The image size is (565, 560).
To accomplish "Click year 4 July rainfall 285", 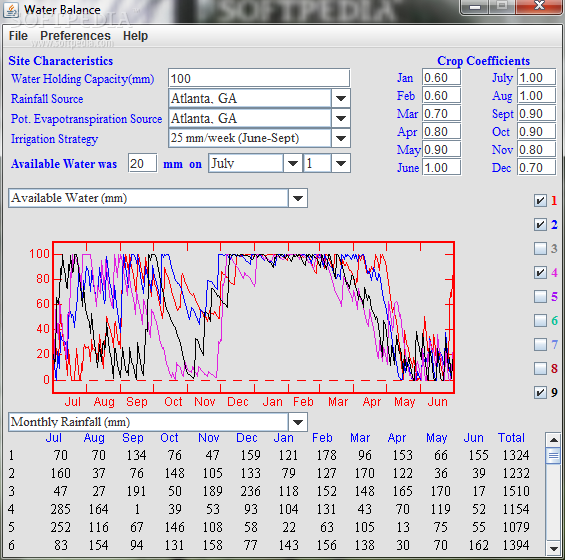I will click(60, 510).
